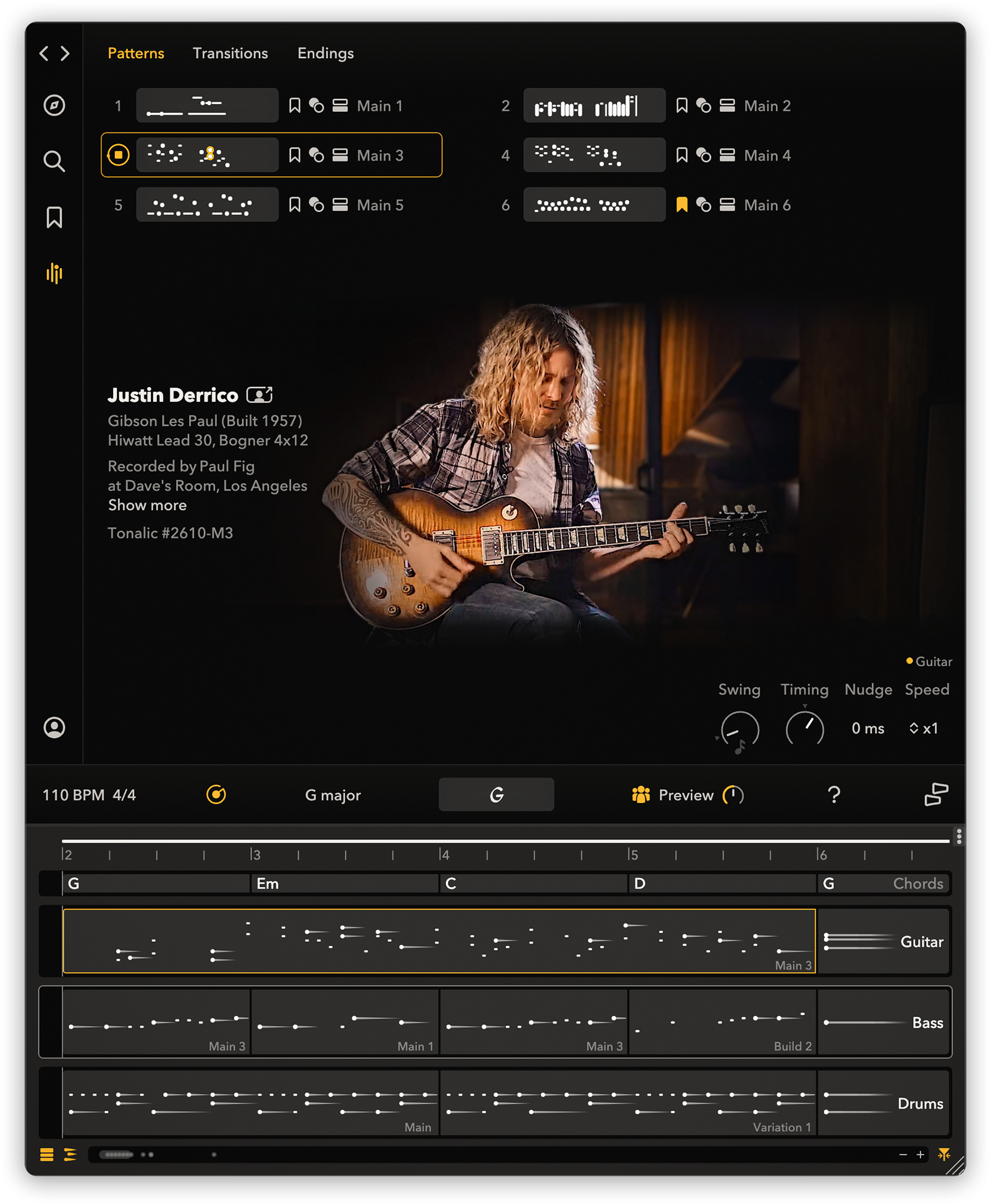Click the tempo sync circle icon near BPM
The height and width of the screenshot is (1204, 991).
click(x=216, y=794)
